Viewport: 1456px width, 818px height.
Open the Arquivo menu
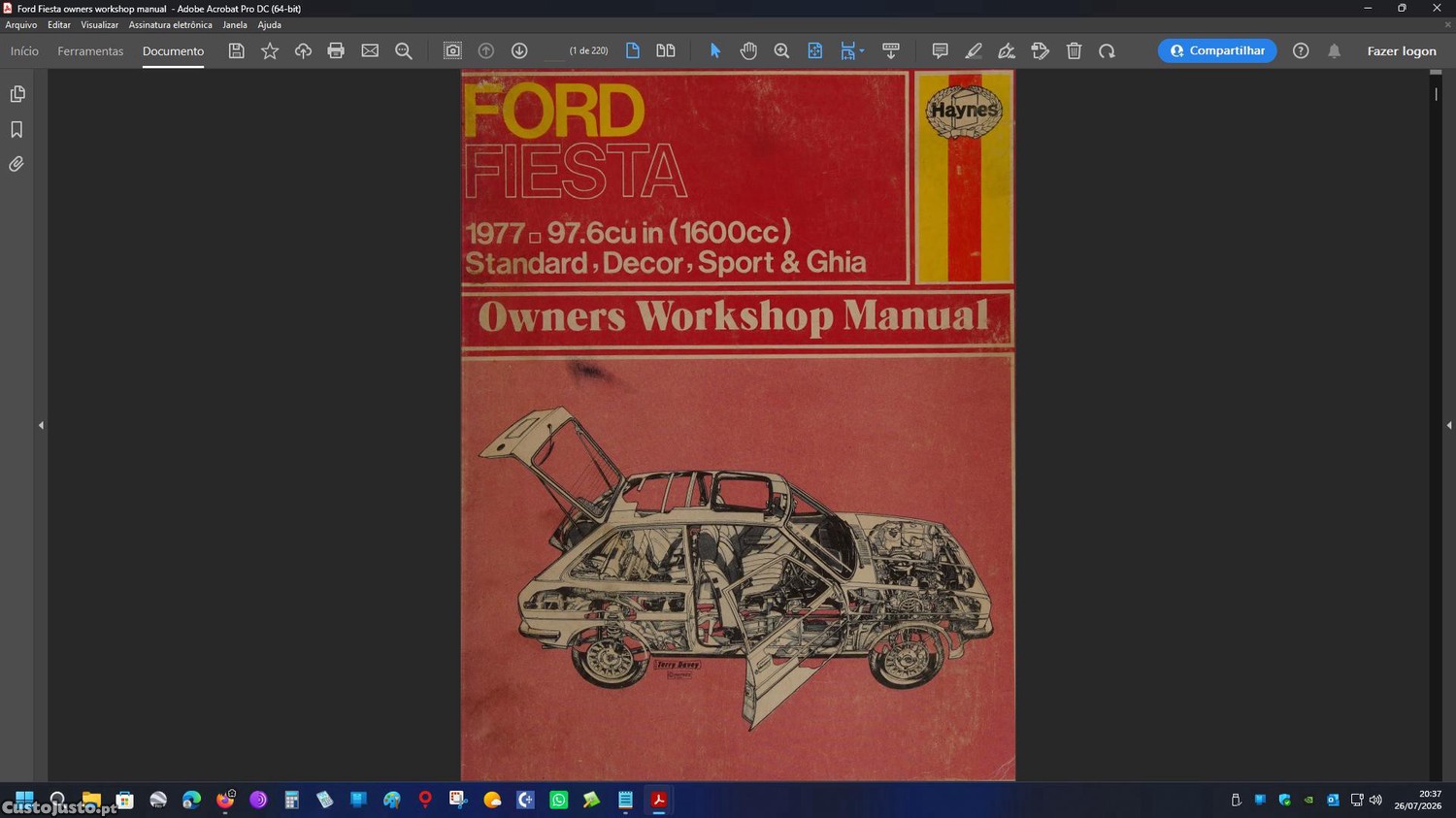coord(21,25)
